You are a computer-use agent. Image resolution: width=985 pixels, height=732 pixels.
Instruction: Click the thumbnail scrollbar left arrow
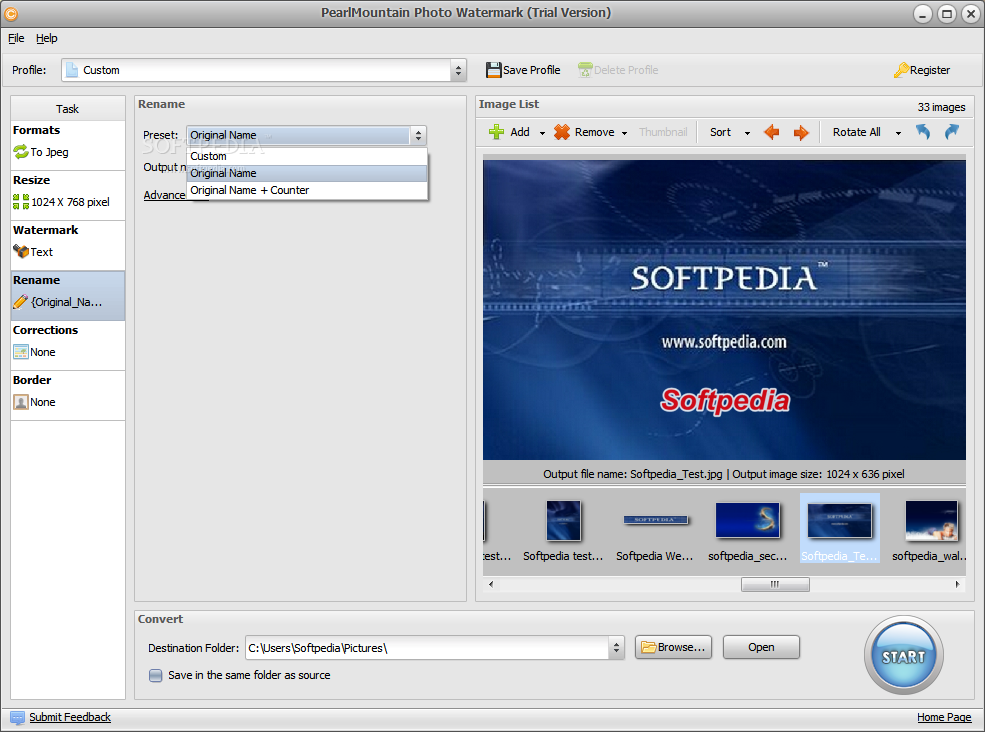491,584
